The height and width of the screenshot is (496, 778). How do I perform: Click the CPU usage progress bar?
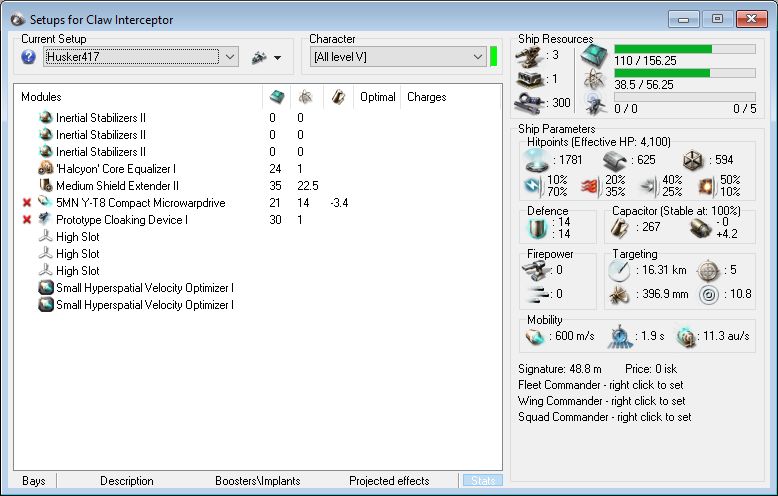click(685, 49)
